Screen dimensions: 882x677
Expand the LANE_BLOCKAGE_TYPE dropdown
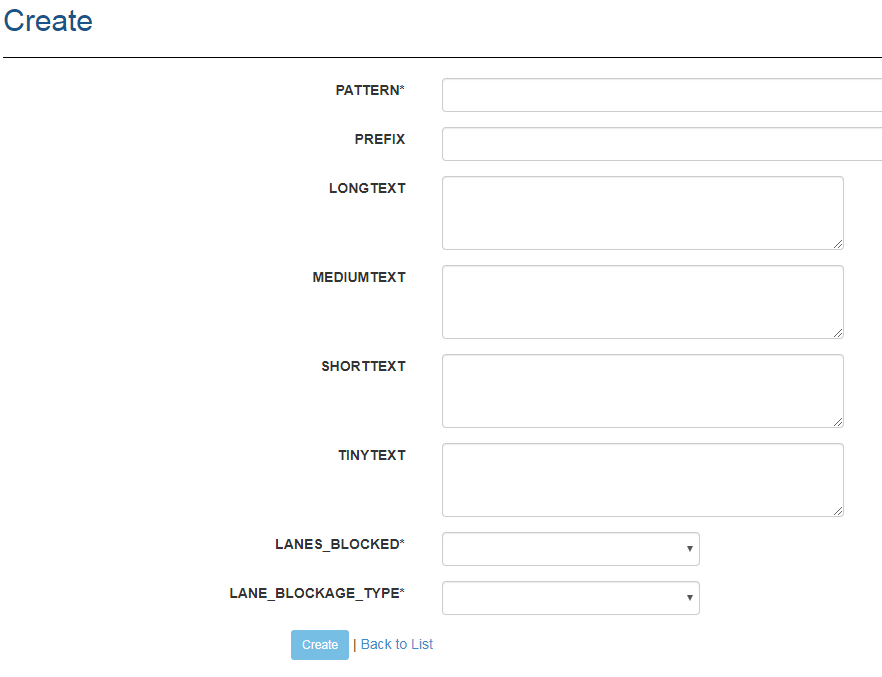tap(570, 598)
